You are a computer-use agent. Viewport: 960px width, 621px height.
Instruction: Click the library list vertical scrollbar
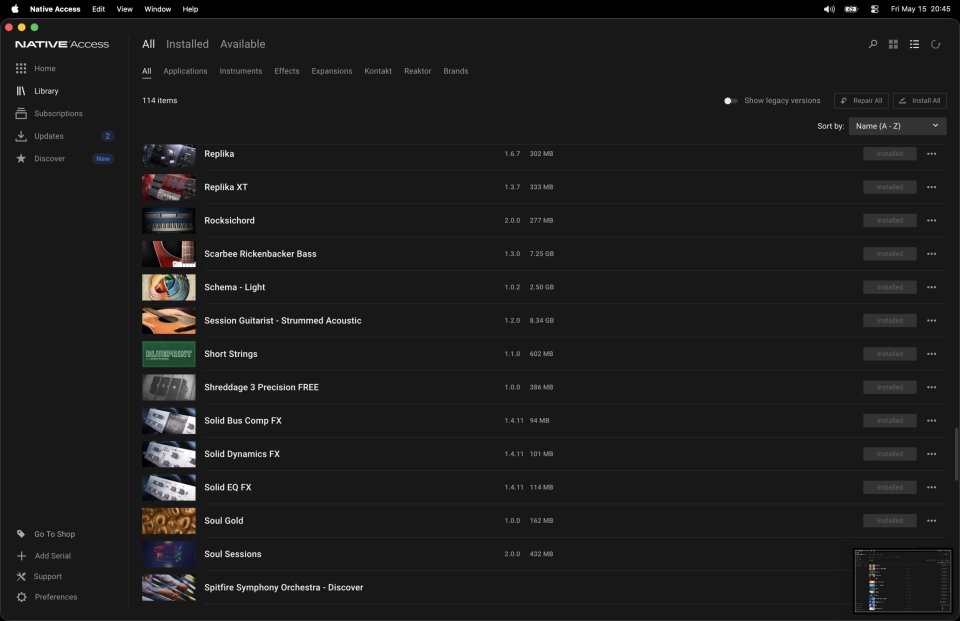(x=956, y=454)
